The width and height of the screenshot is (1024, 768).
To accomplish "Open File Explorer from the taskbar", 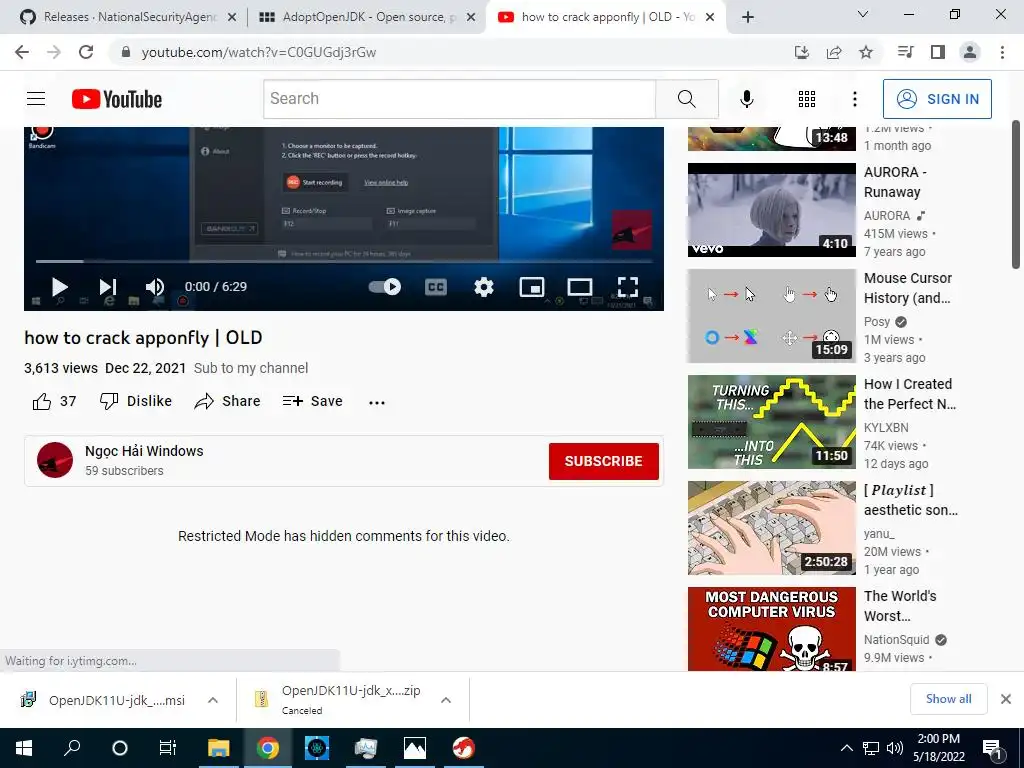I will [x=219, y=748].
